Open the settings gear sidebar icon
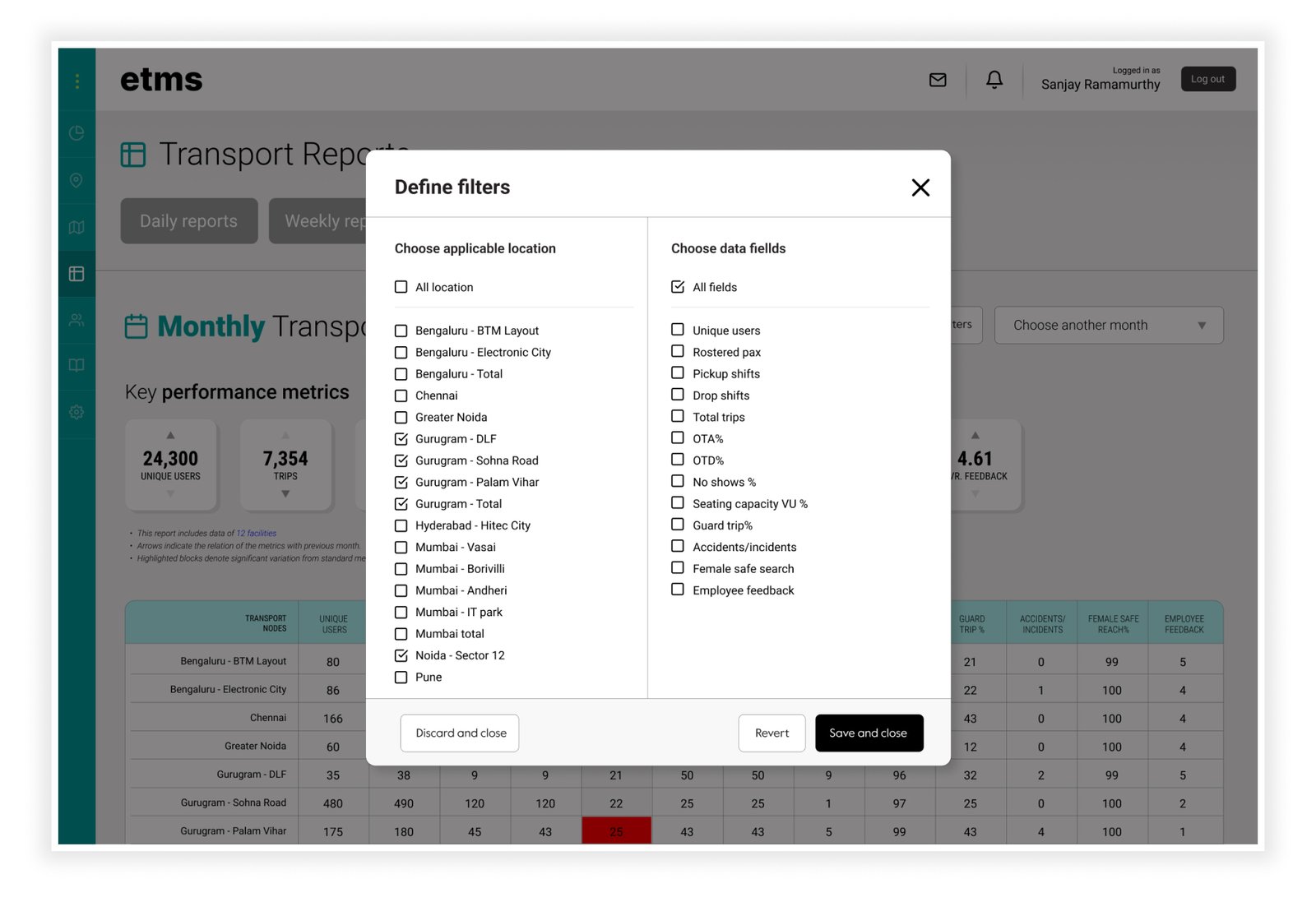The width and height of the screenshot is (1316, 902). click(76, 412)
